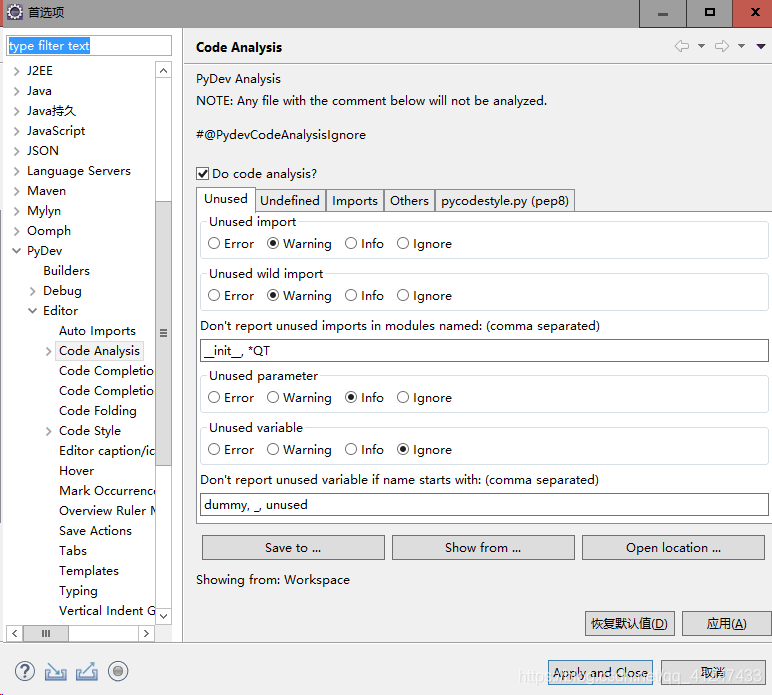
Task: Click the unused imports module names field
Action: point(484,350)
